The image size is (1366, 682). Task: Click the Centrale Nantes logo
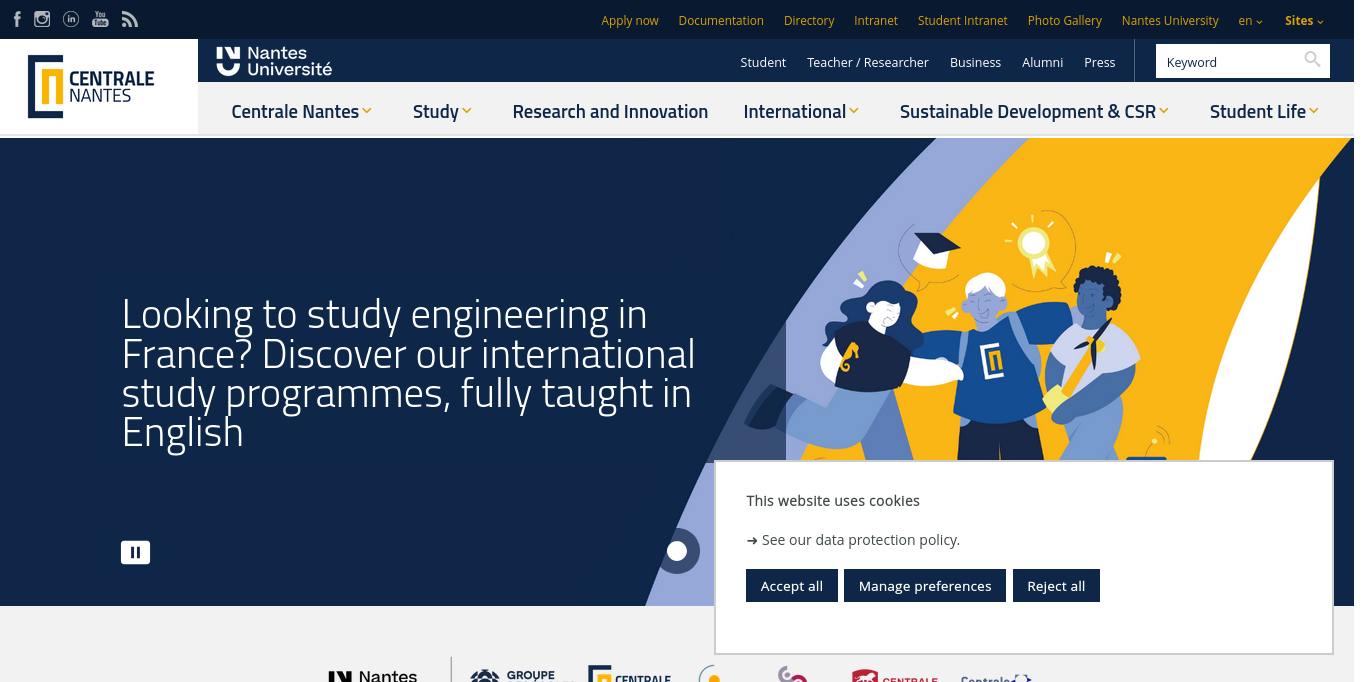pyautogui.click(x=91, y=87)
